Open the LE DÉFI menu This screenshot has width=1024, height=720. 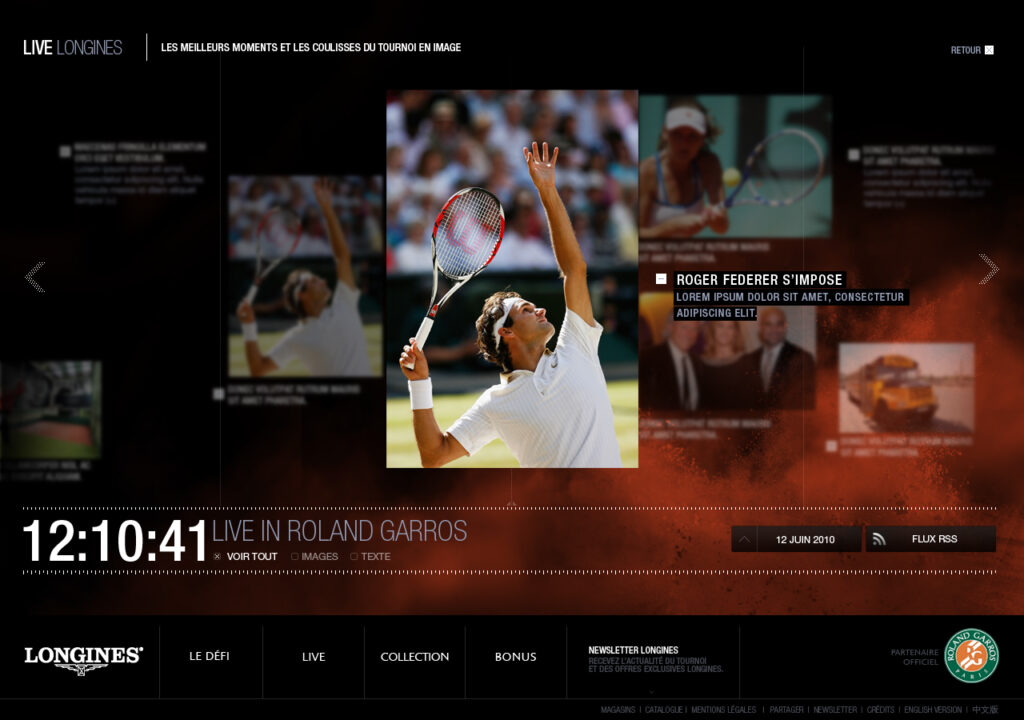209,656
